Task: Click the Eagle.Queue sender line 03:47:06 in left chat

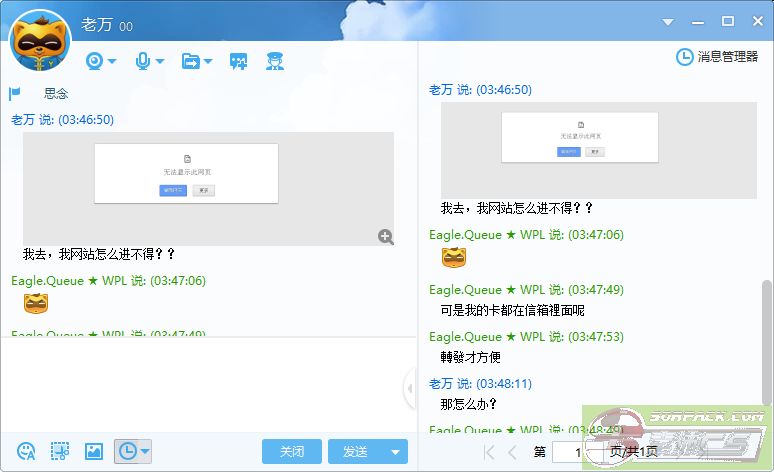Action: pyautogui.click(x=109, y=281)
